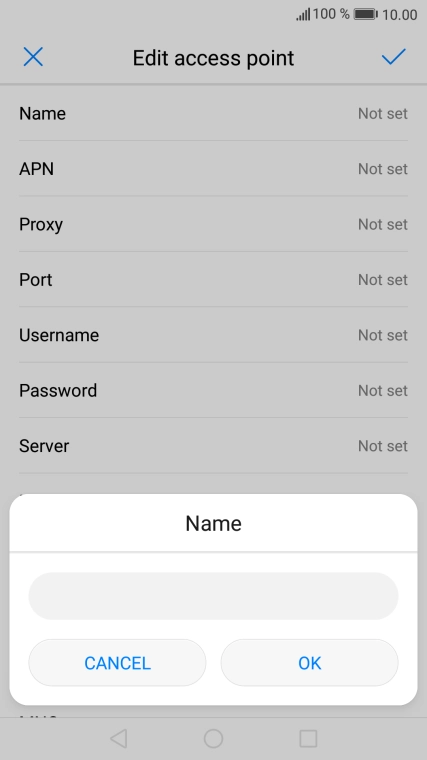Open the Name setting row
Viewport: 427px width, 760px height.
click(x=213, y=113)
